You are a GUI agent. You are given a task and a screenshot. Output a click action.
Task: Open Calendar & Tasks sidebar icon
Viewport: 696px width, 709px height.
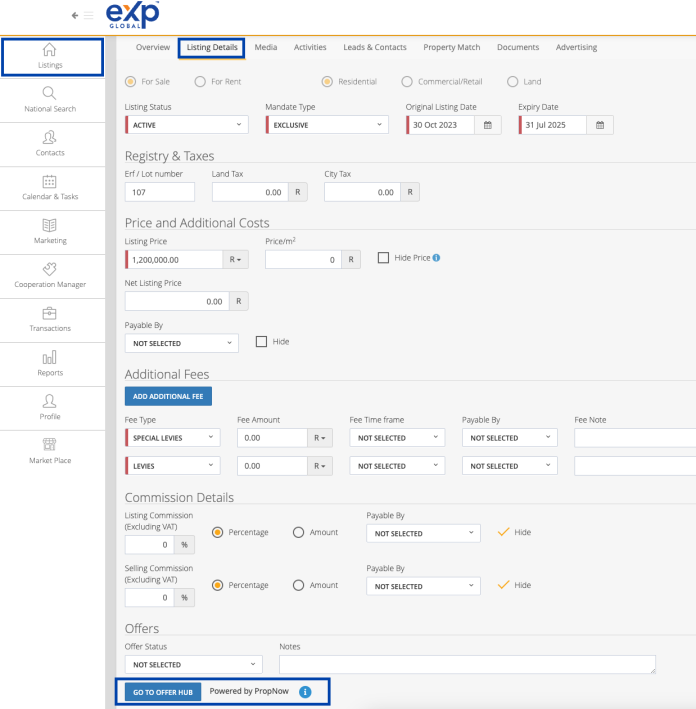click(x=50, y=181)
